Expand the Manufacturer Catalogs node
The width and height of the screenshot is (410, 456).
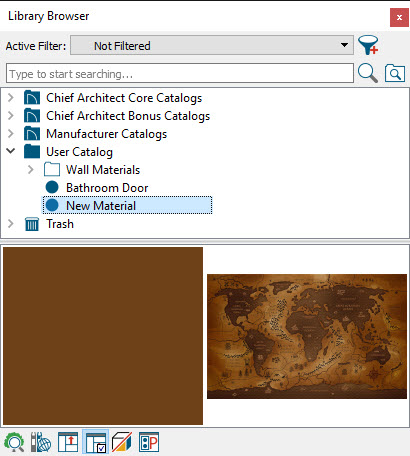tap(11, 134)
